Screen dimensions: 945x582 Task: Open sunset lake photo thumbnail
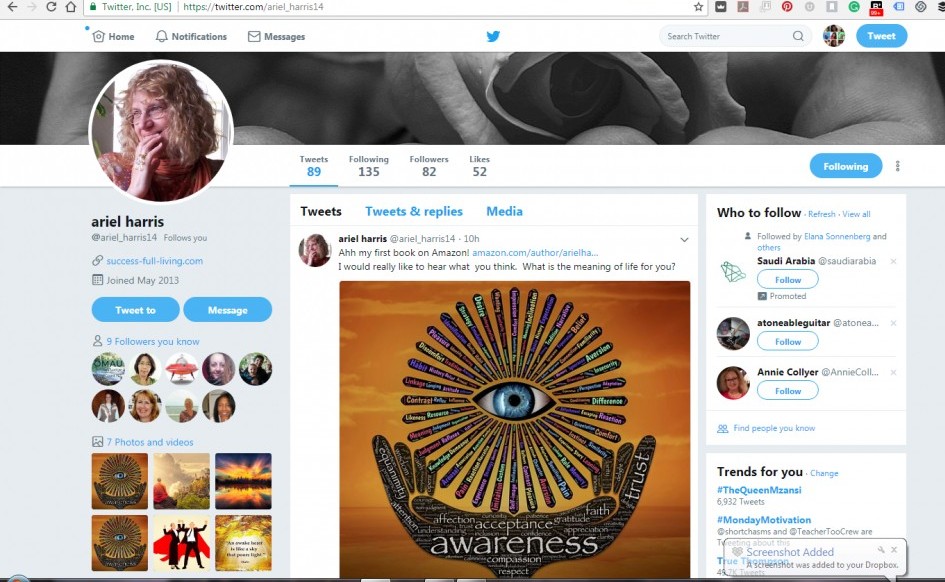[x=243, y=481]
